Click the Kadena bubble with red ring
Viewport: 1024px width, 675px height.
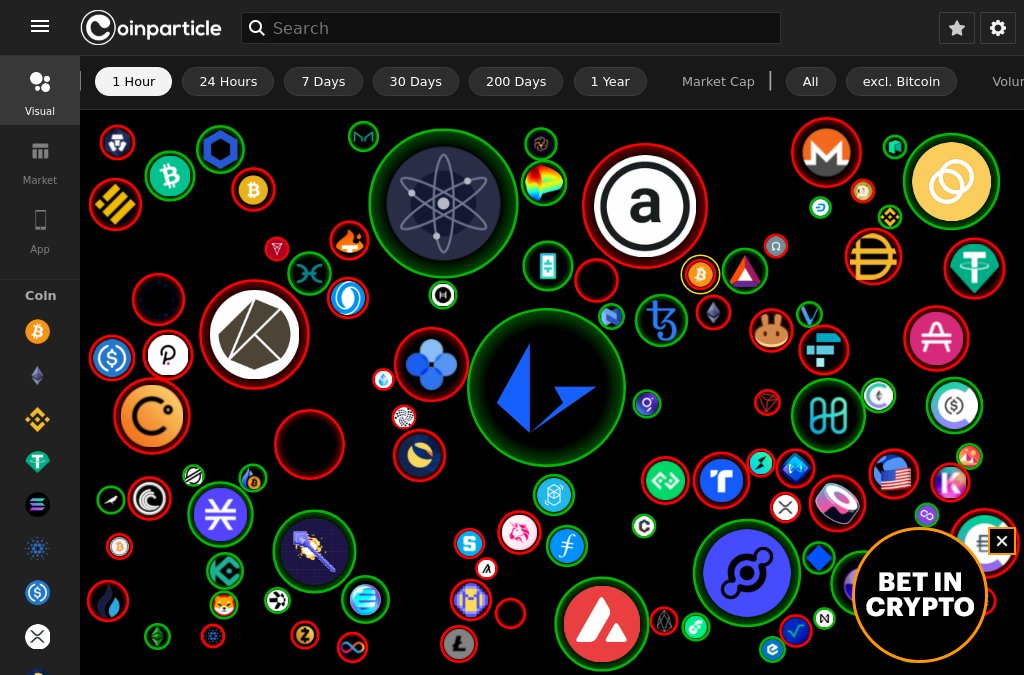[254, 335]
